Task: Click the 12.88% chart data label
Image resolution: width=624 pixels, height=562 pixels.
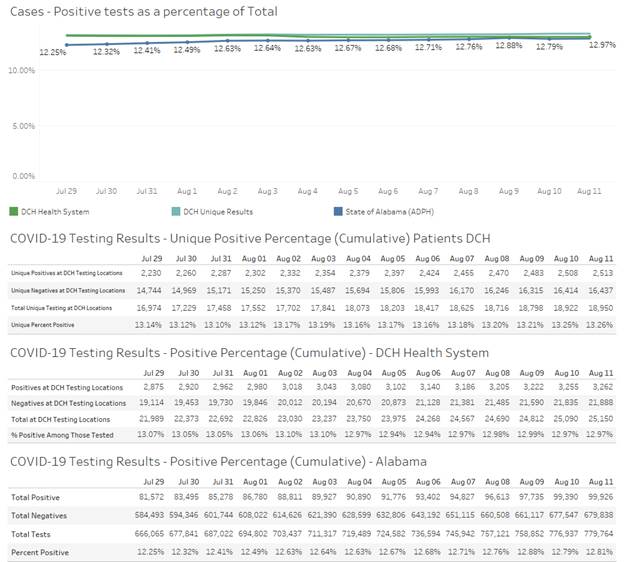Action: click(509, 45)
